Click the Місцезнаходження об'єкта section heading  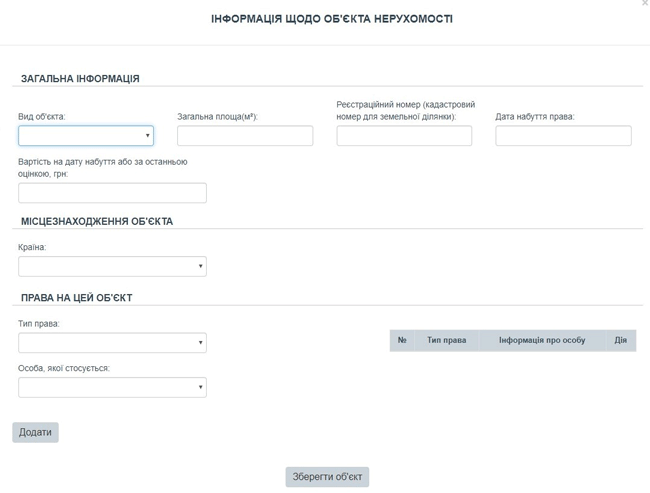pos(97,221)
